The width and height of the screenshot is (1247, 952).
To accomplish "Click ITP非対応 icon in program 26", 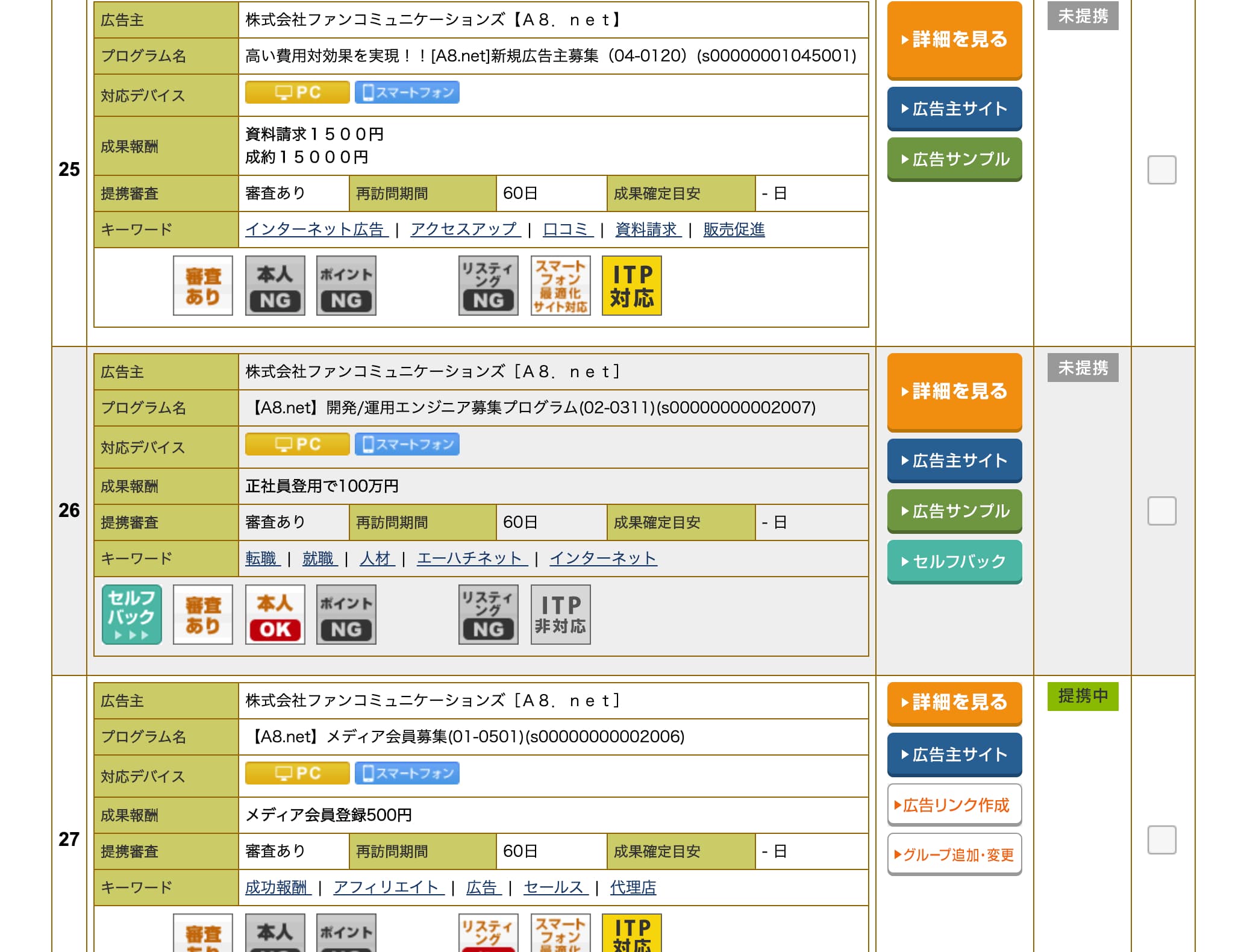I will [x=560, y=615].
